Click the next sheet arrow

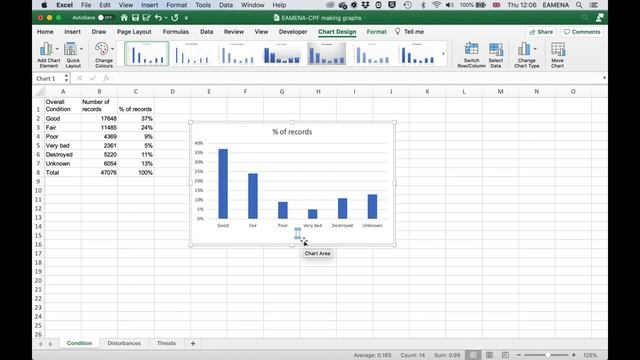coord(51,344)
